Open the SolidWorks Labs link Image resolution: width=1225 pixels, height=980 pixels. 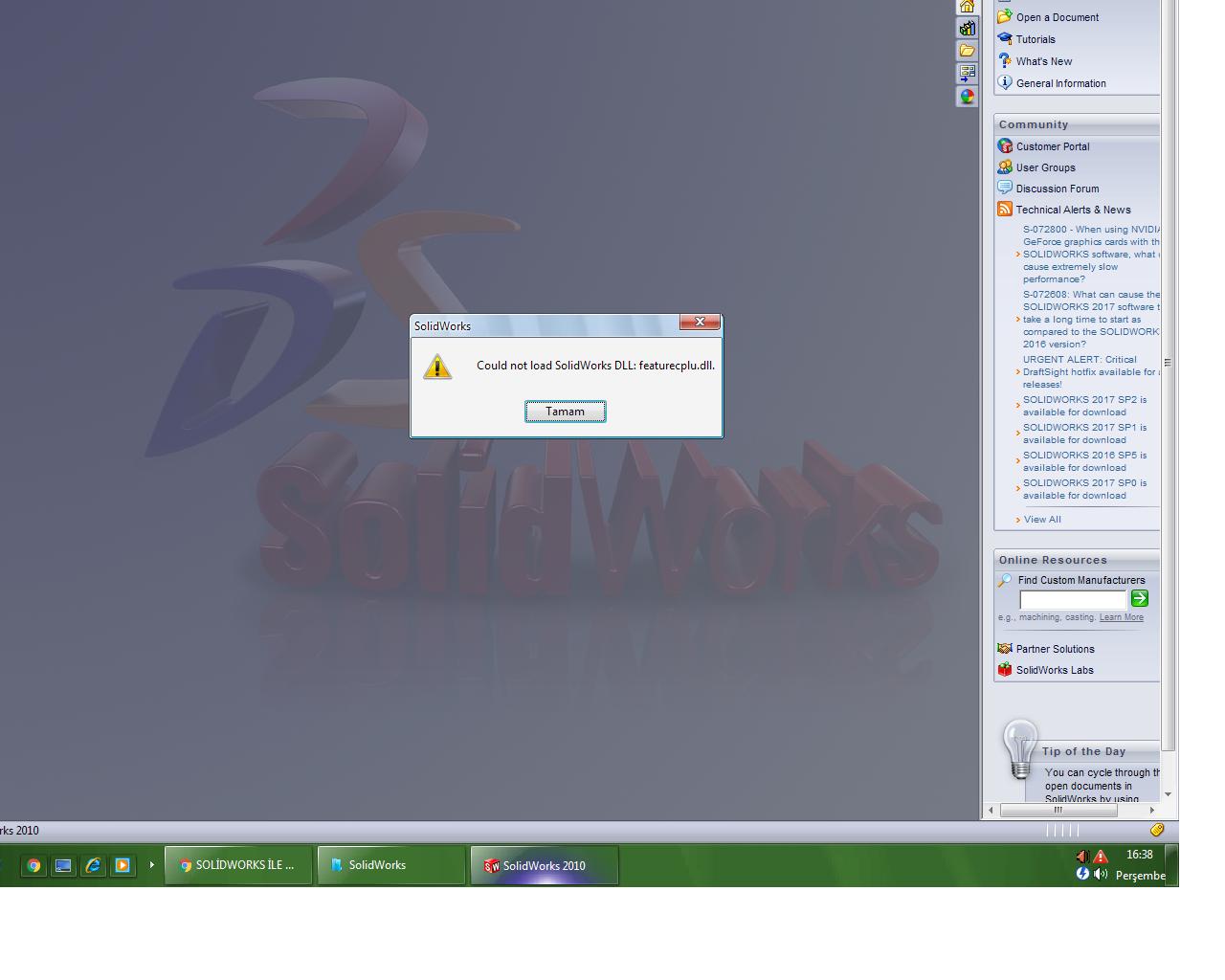click(1055, 670)
